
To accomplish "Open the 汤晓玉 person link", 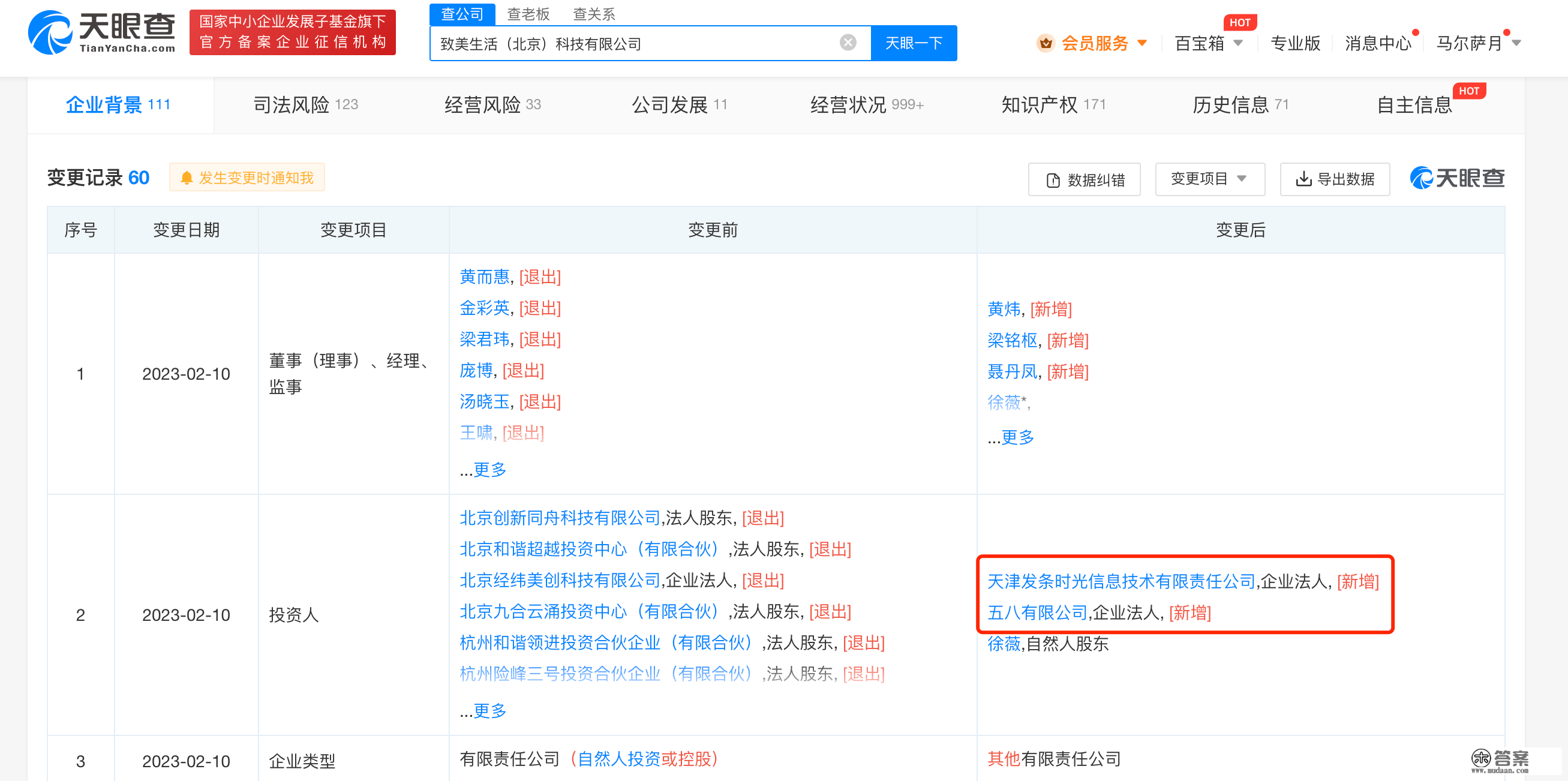I will [x=484, y=401].
